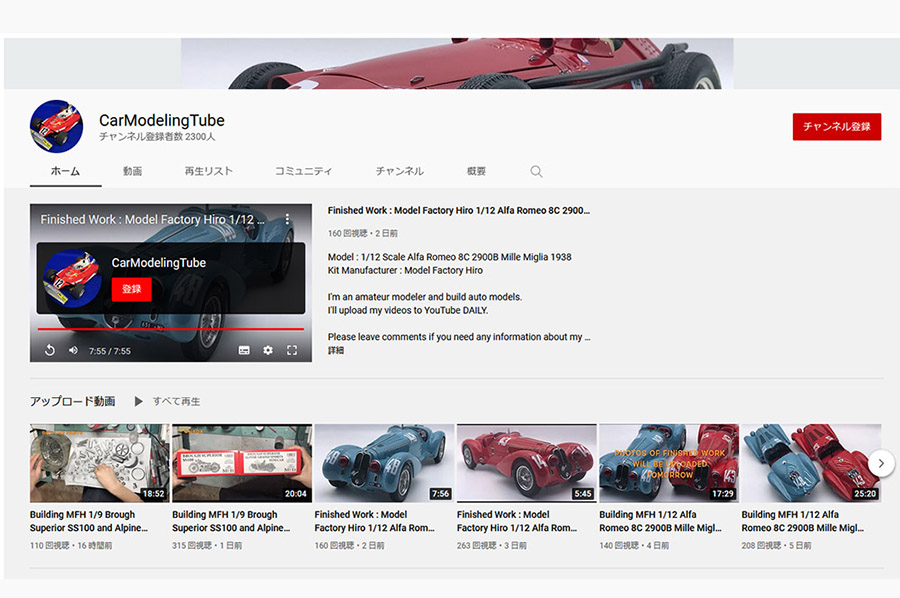Click the channel name in video overlay
Viewport: 900px width, 598px height.
158,263
